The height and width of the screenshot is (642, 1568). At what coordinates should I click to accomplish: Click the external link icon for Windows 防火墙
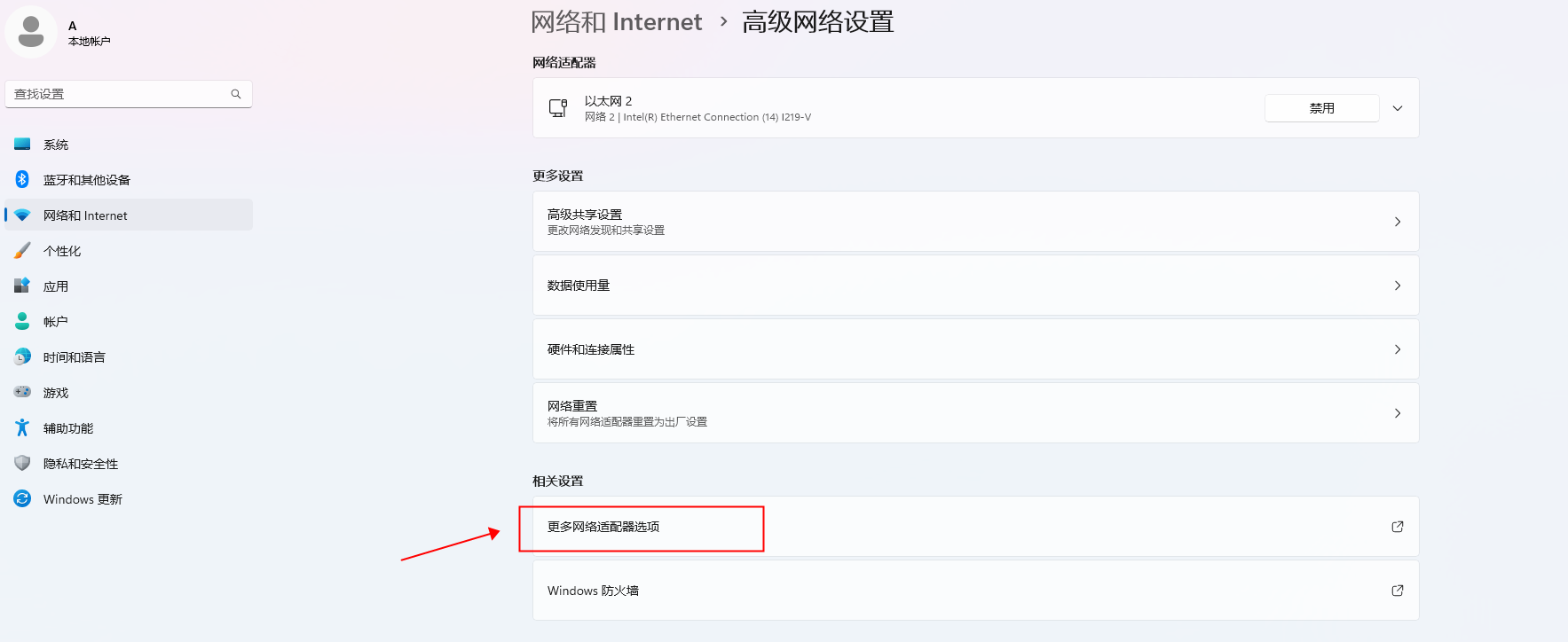click(x=1397, y=591)
